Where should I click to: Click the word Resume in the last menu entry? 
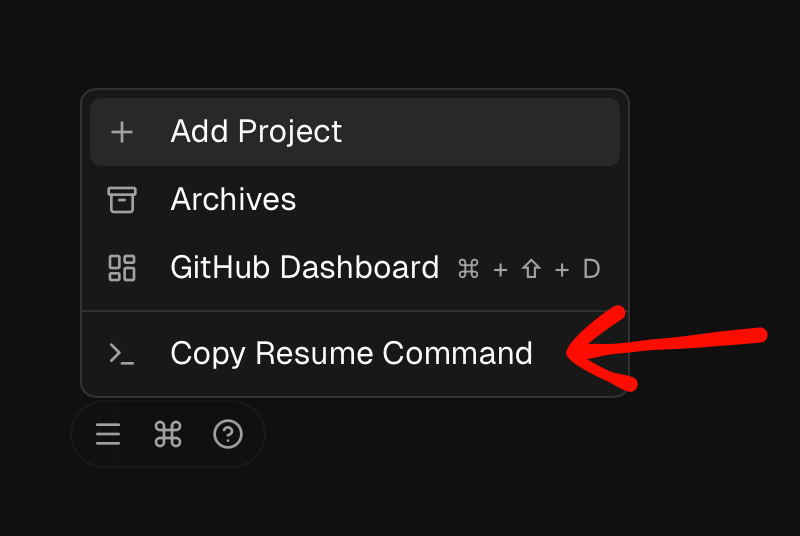[x=314, y=354]
